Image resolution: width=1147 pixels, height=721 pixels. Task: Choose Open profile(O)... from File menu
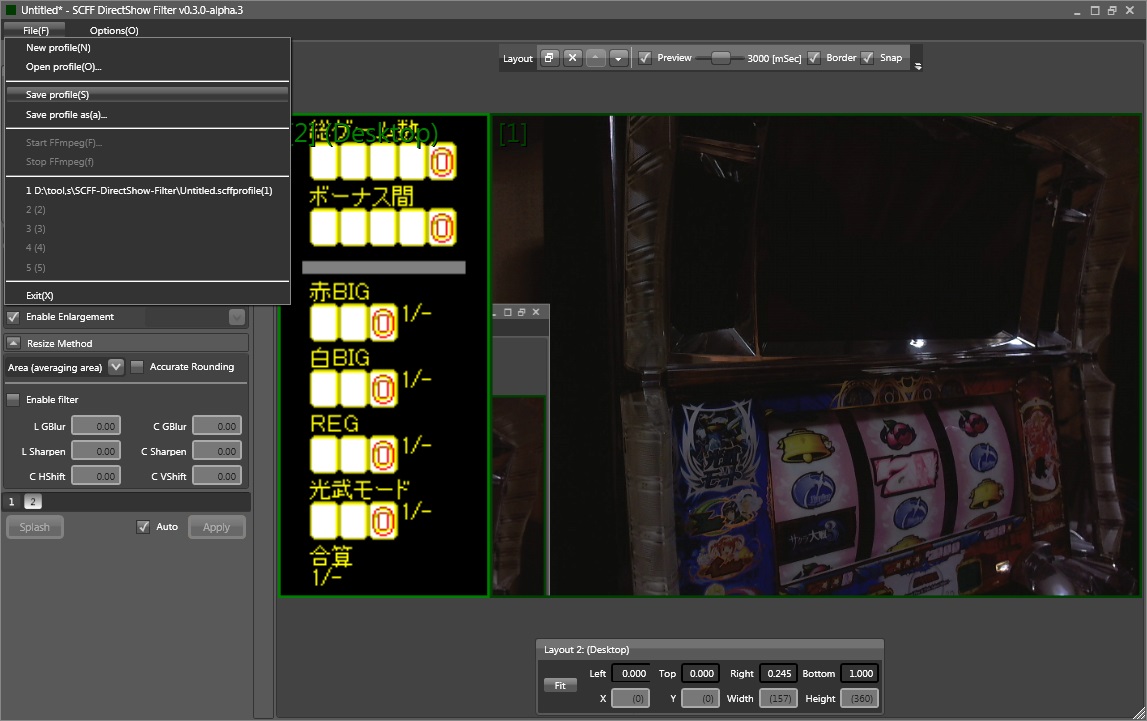click(147, 67)
